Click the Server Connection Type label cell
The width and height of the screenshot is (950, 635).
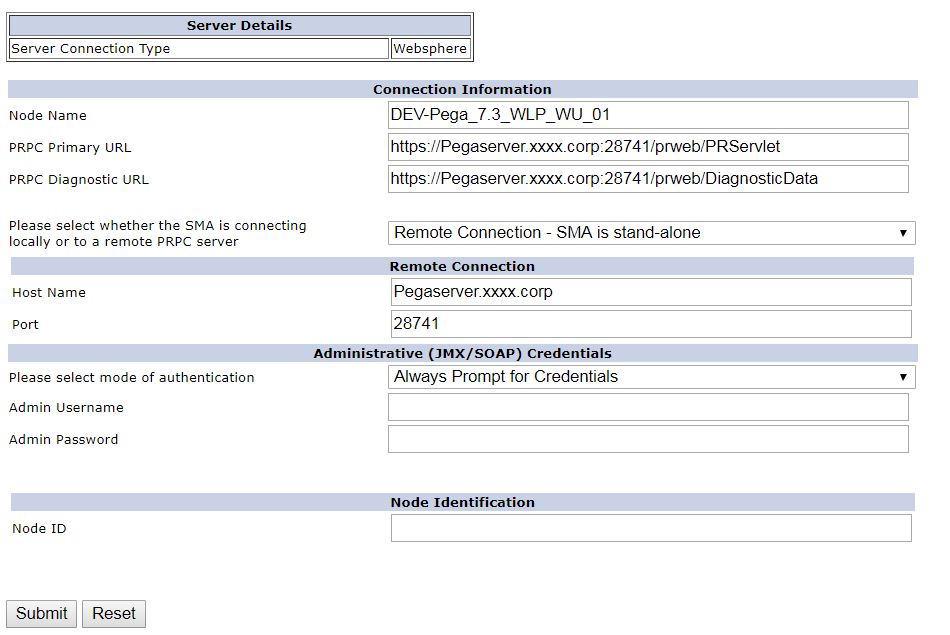[x=199, y=48]
